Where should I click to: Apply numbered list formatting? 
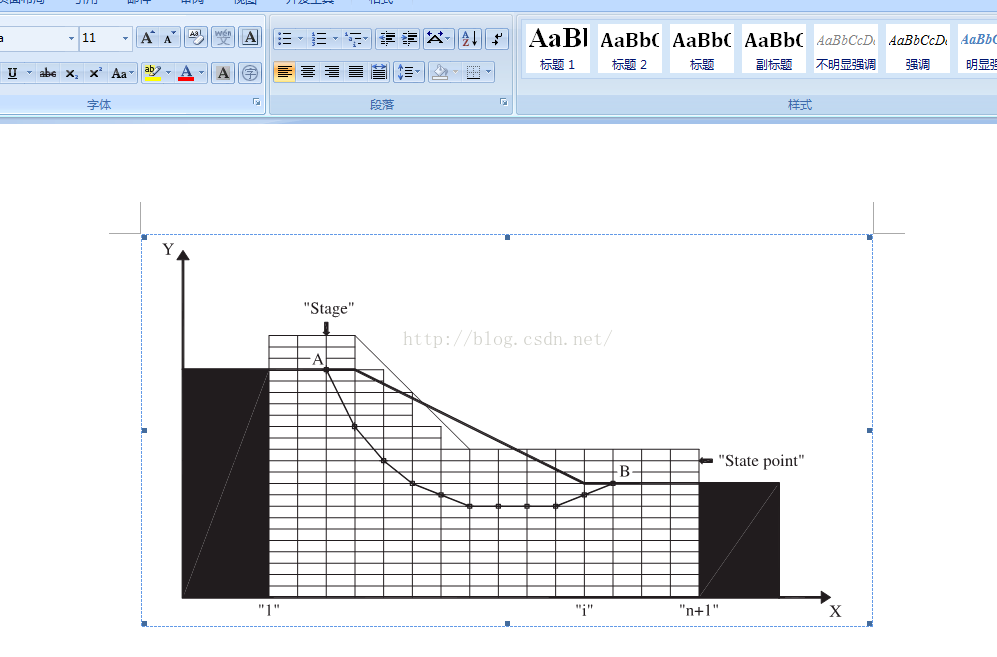(319, 39)
